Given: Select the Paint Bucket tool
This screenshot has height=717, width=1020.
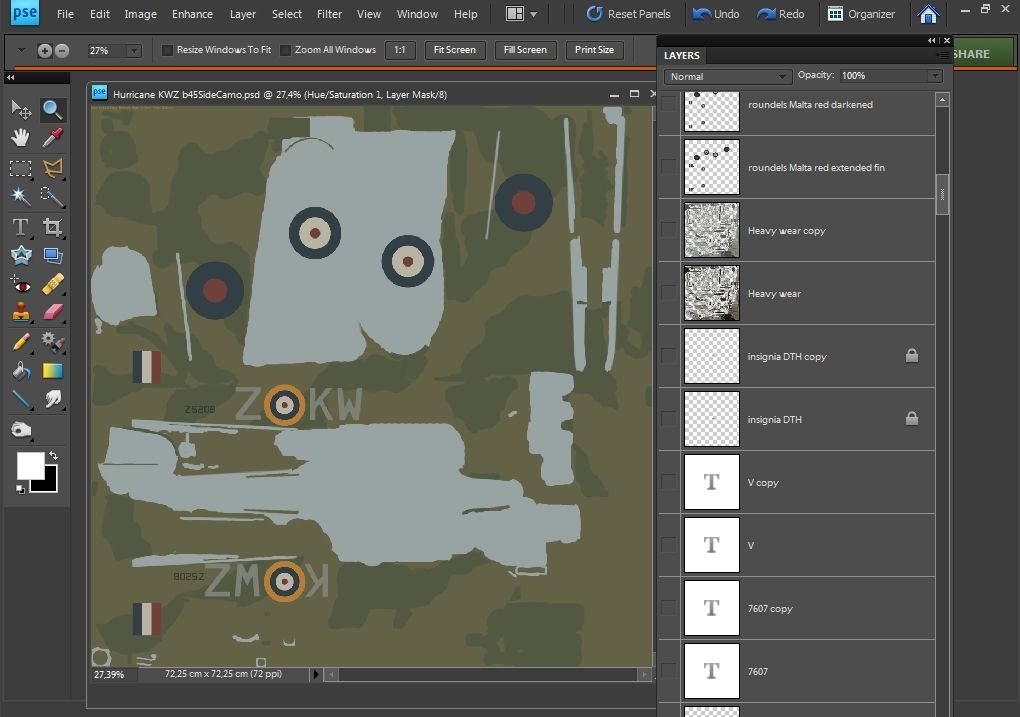Looking at the screenshot, I should [x=20, y=371].
